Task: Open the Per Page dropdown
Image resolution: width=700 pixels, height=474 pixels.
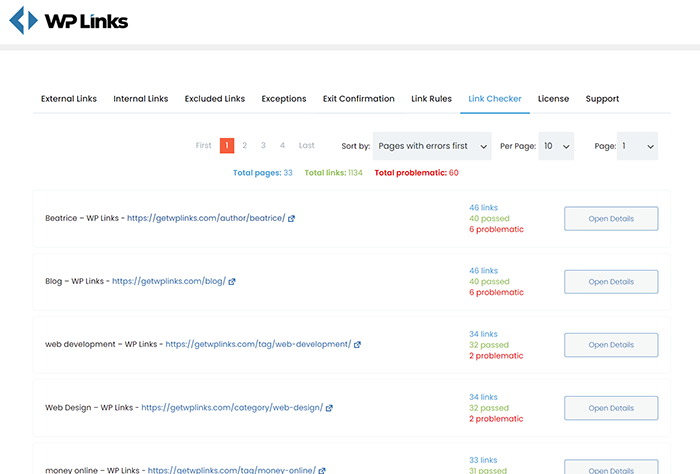Action: coord(557,146)
